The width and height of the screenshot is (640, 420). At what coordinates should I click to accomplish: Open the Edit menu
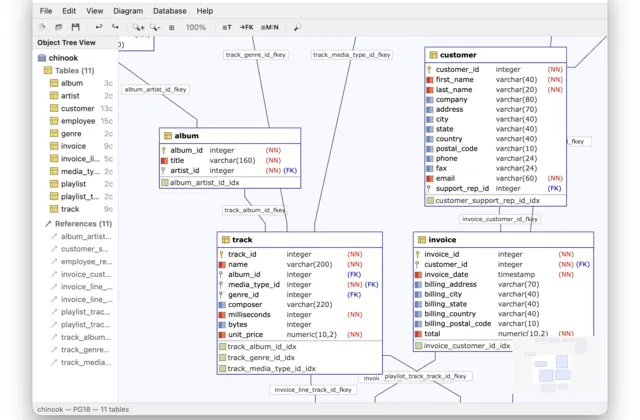69,11
